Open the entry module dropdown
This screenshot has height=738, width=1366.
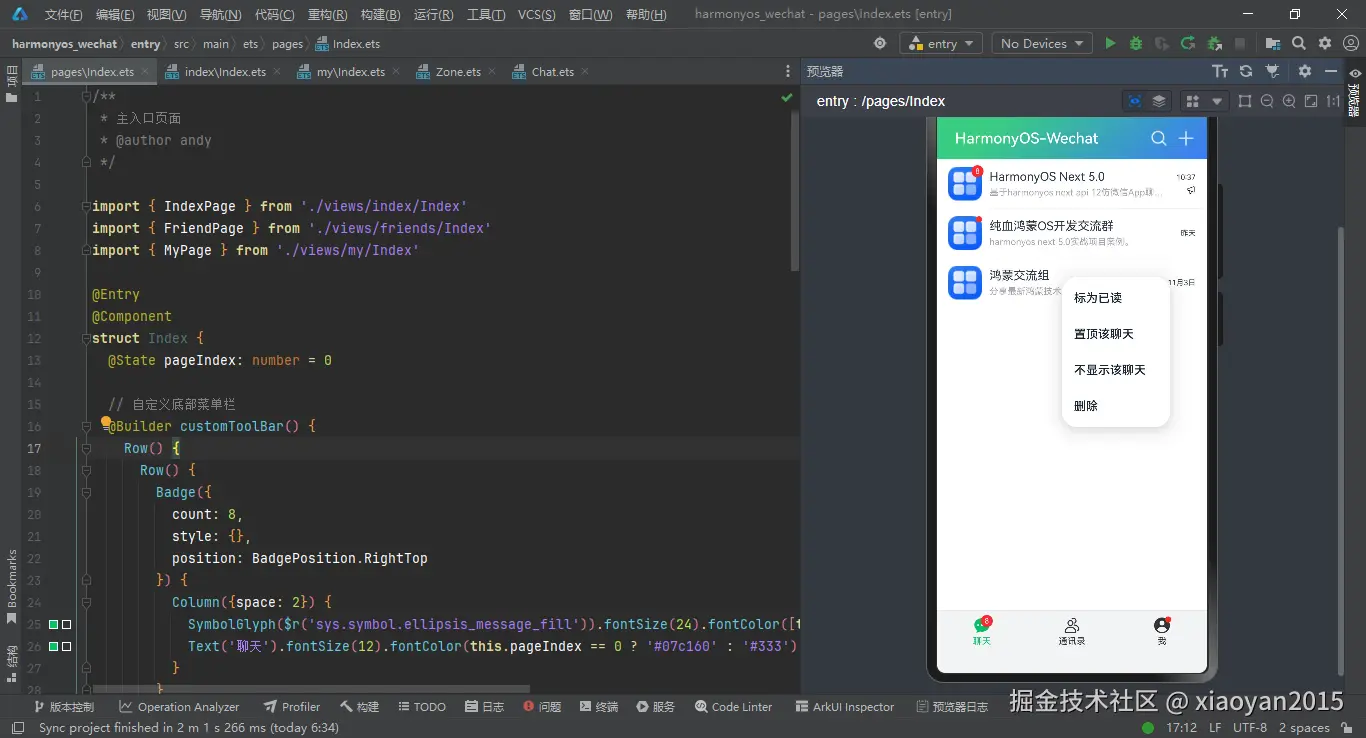(x=942, y=43)
